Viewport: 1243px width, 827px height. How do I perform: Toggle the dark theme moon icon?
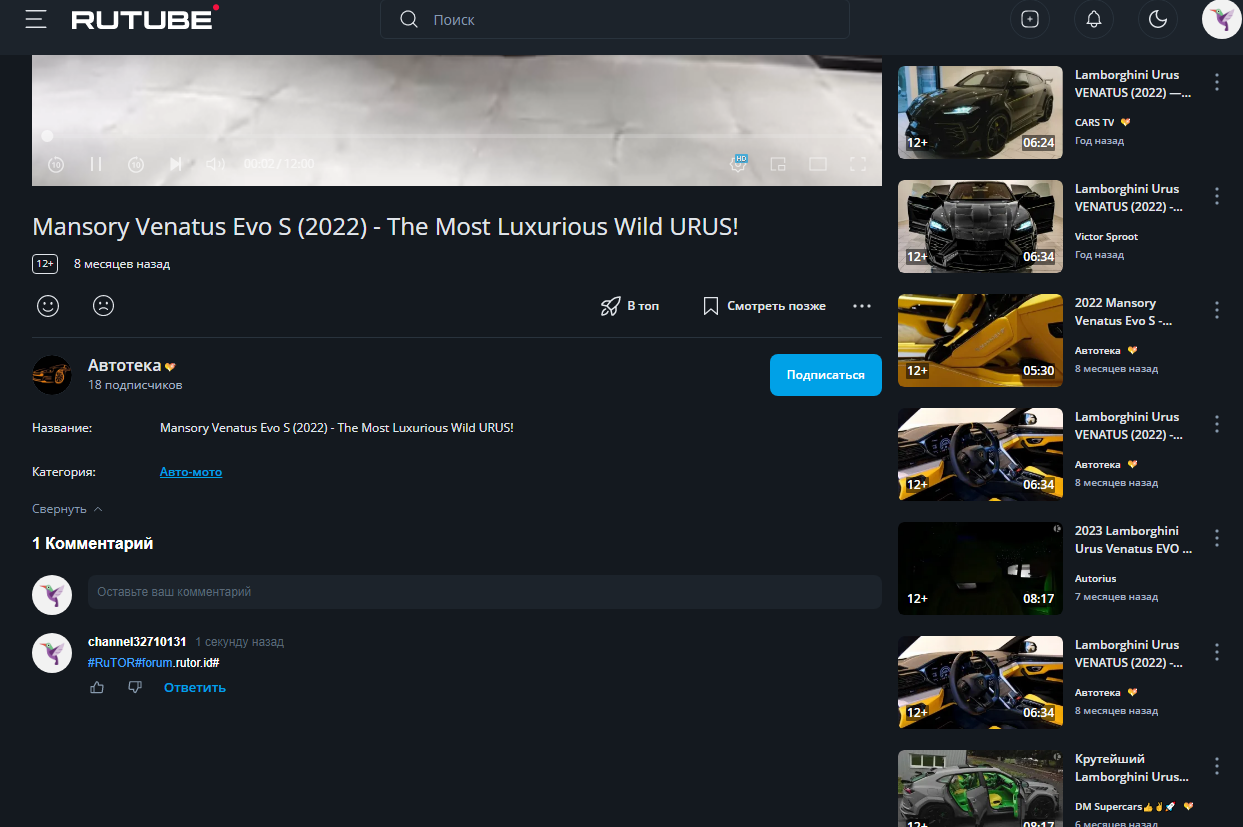[1158, 19]
